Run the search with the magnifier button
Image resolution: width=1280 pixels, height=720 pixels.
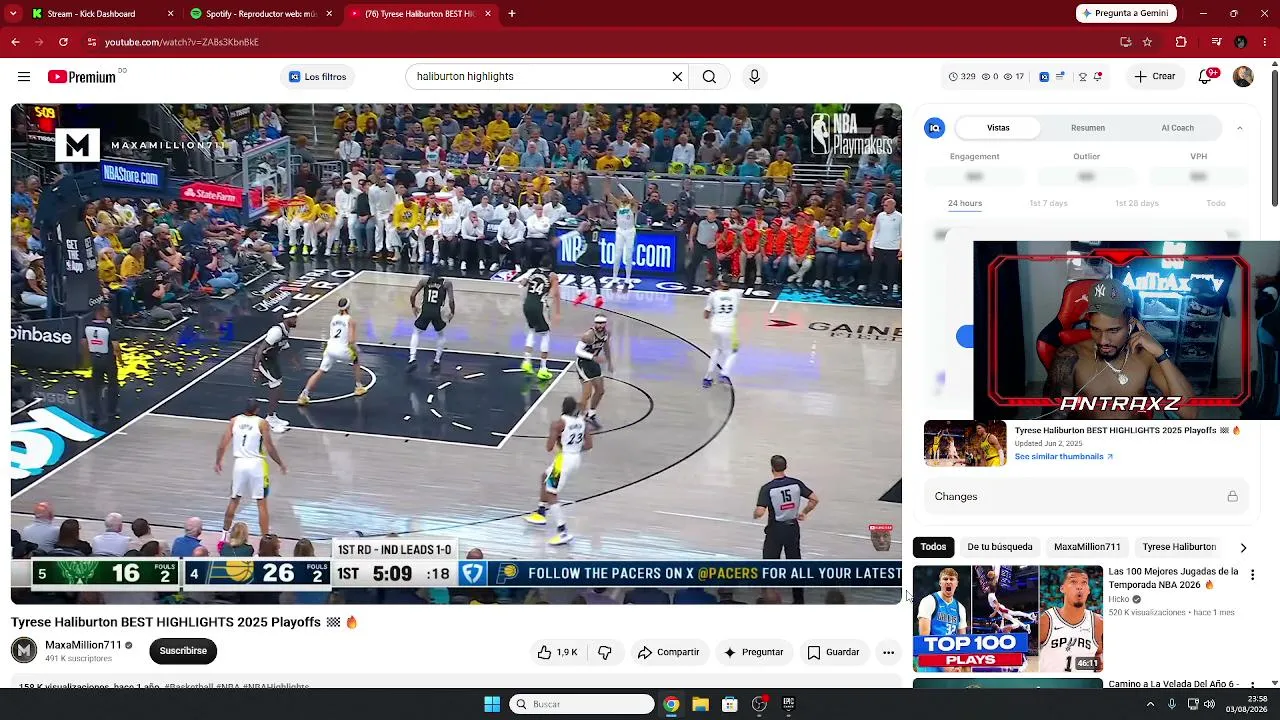(x=709, y=77)
